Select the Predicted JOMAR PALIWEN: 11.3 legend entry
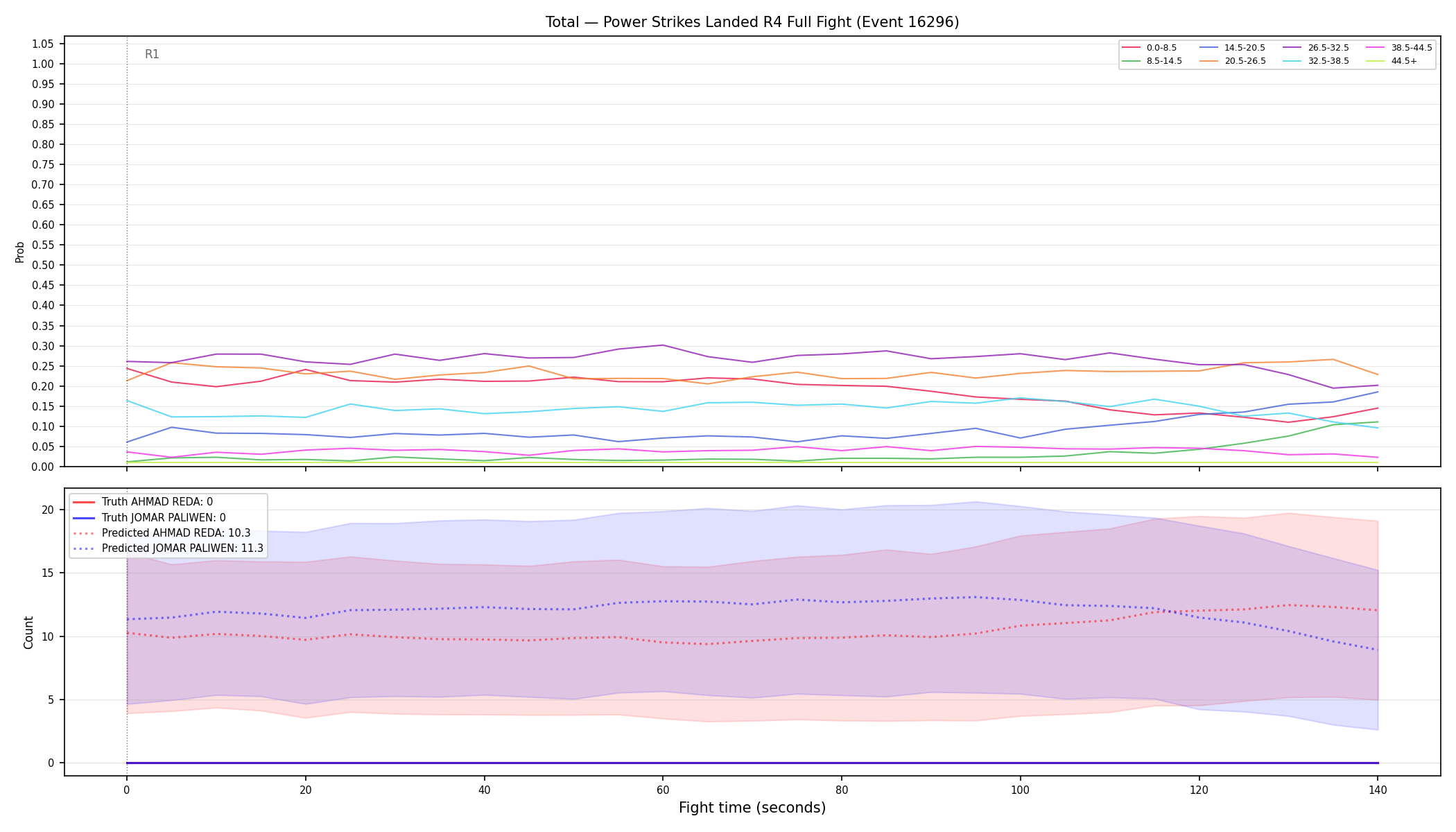Screen dimensions: 1456x832 pyautogui.click(x=168, y=548)
